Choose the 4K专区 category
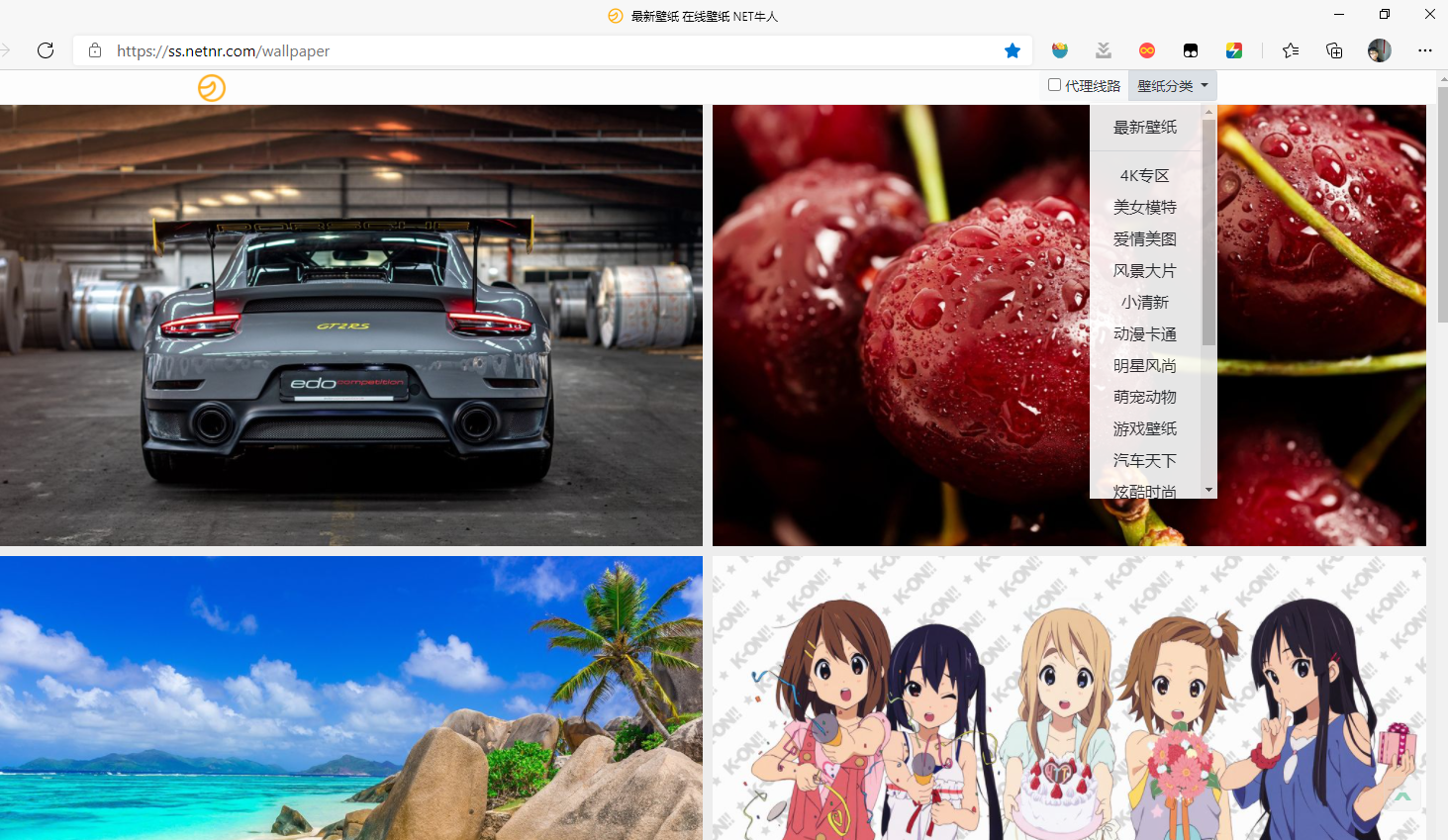 click(x=1145, y=176)
